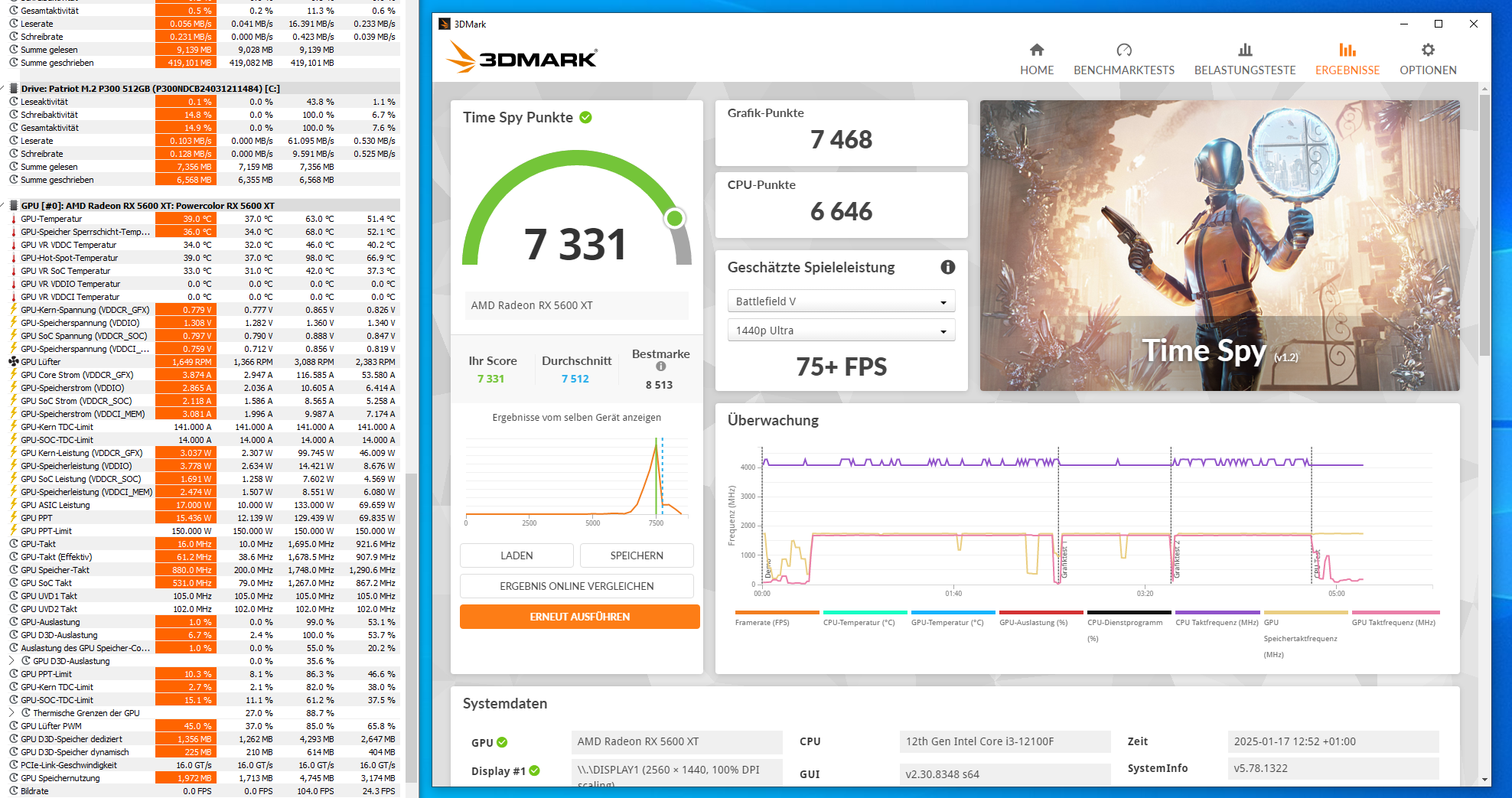This screenshot has width=1512, height=798.
Task: Expand the GPU D3D-Auslastung subgroup
Action: click(12, 661)
